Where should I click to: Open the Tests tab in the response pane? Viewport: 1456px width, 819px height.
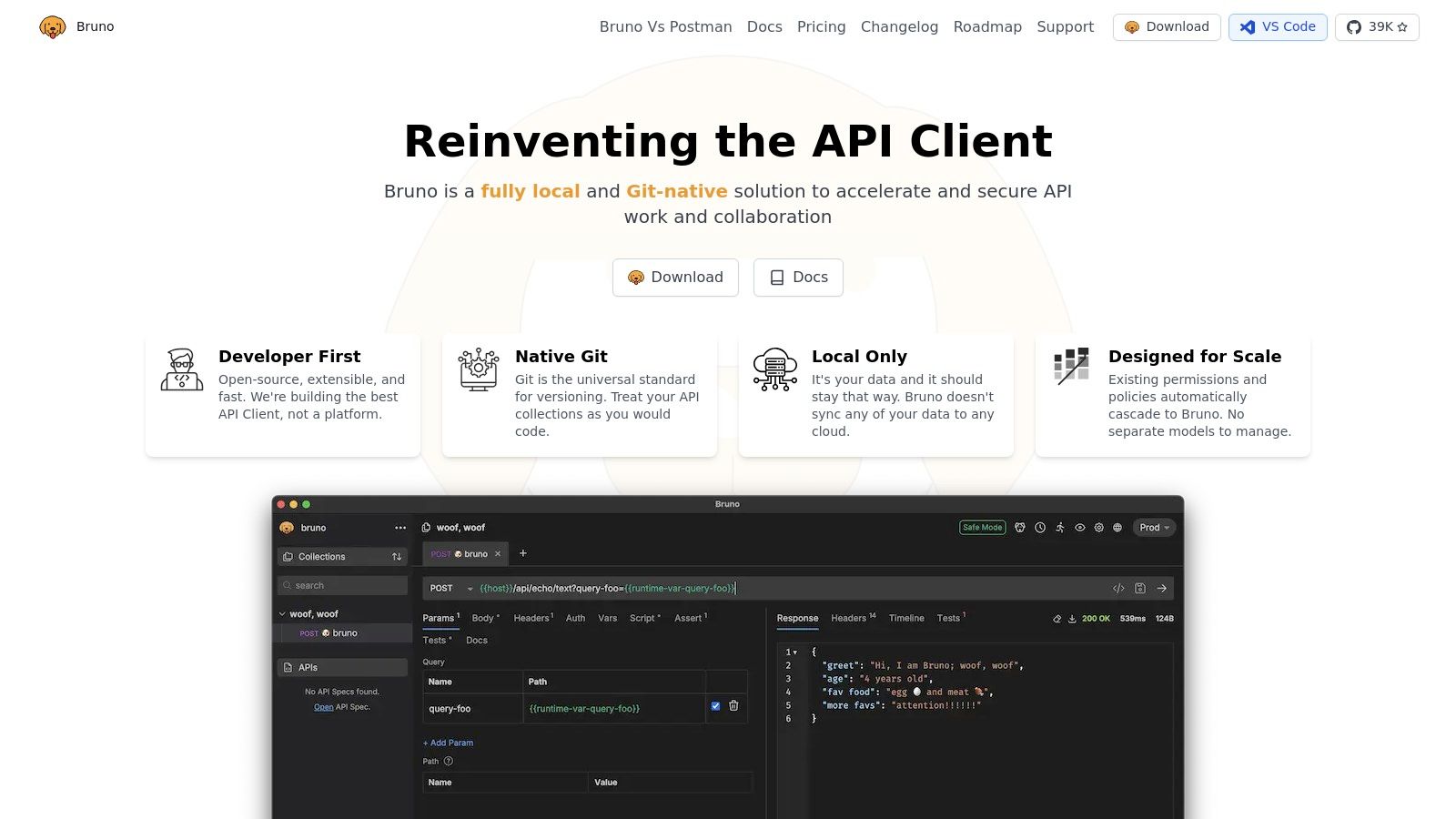point(952,619)
